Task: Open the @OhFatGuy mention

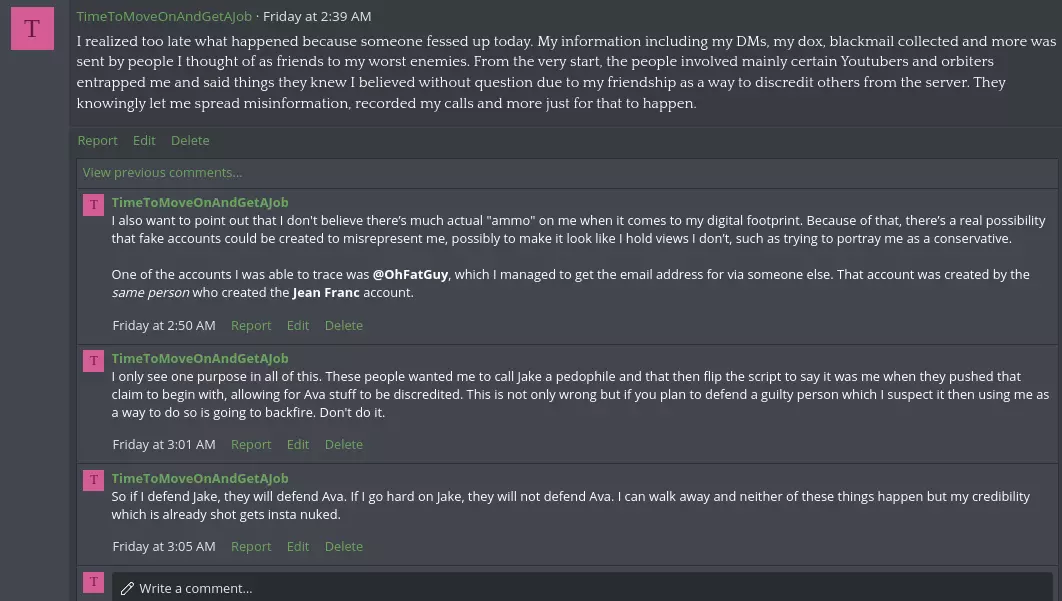Action: [x=410, y=274]
